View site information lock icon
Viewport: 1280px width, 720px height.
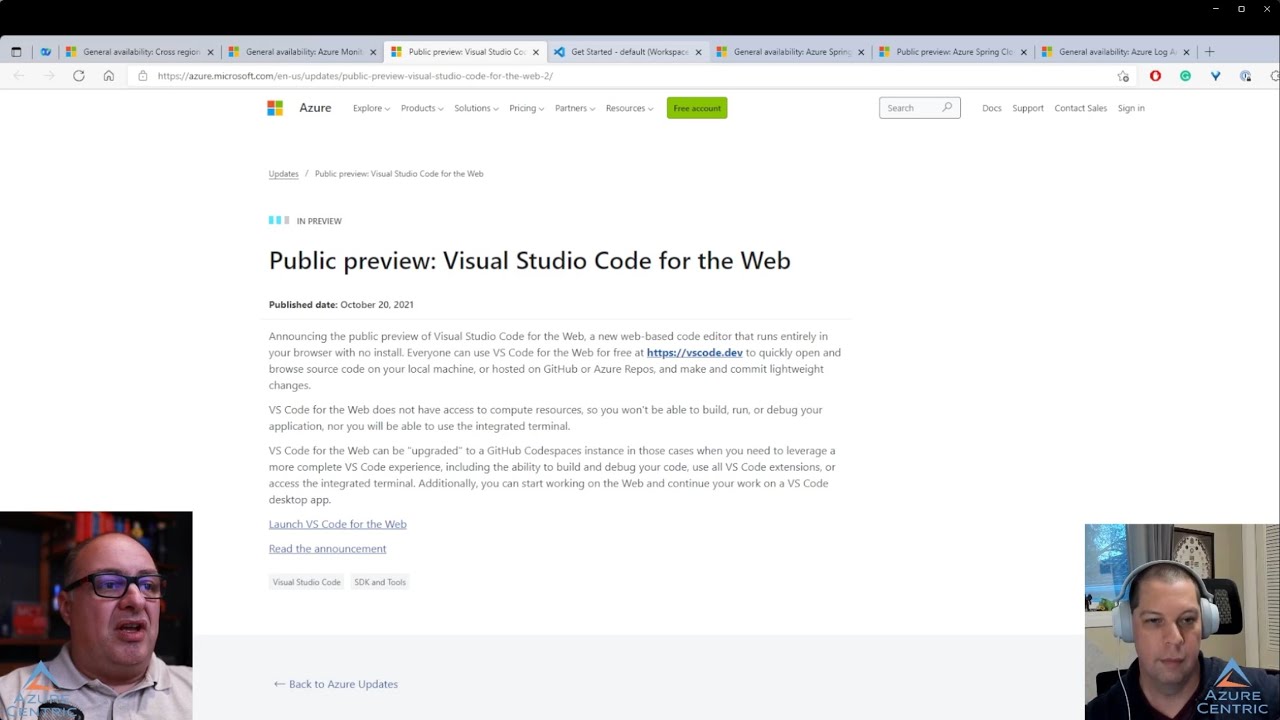click(142, 76)
